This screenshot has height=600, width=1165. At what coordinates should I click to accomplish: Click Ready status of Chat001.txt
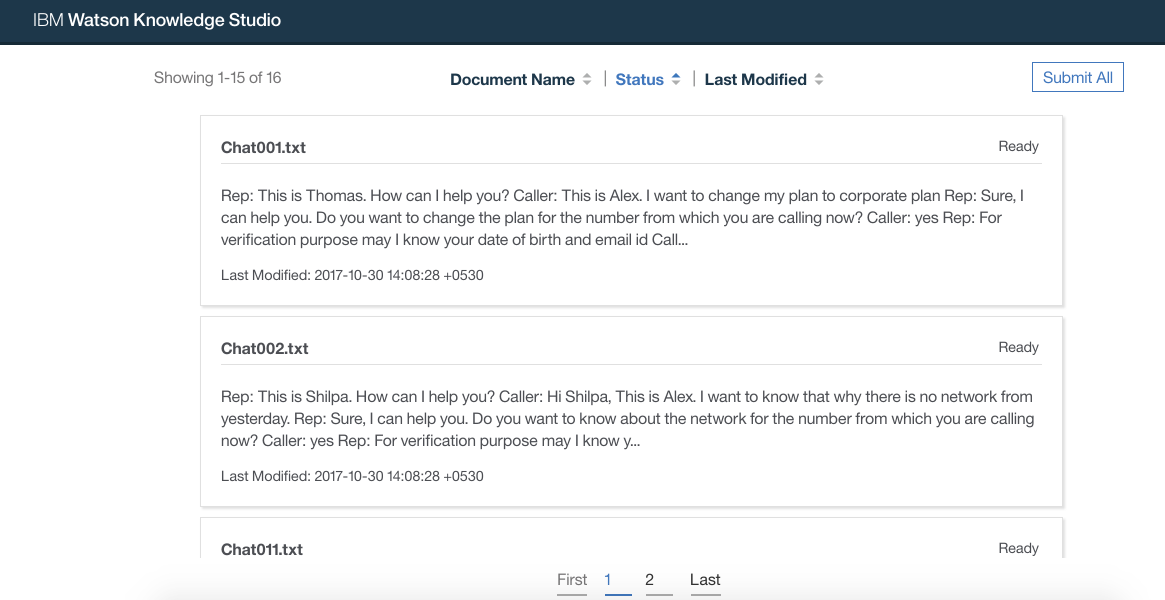[1018, 146]
